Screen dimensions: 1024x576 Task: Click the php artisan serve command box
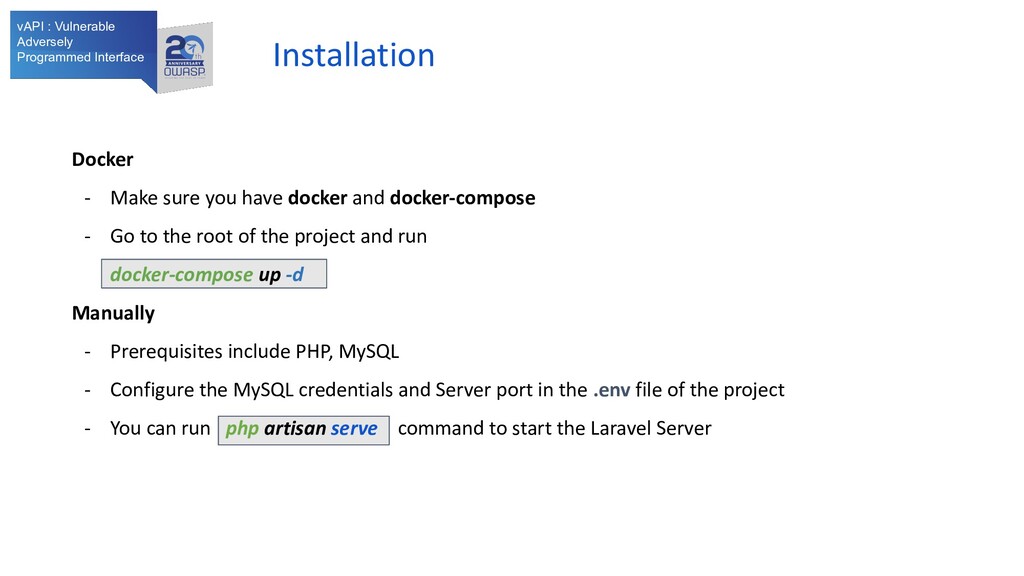pos(304,430)
